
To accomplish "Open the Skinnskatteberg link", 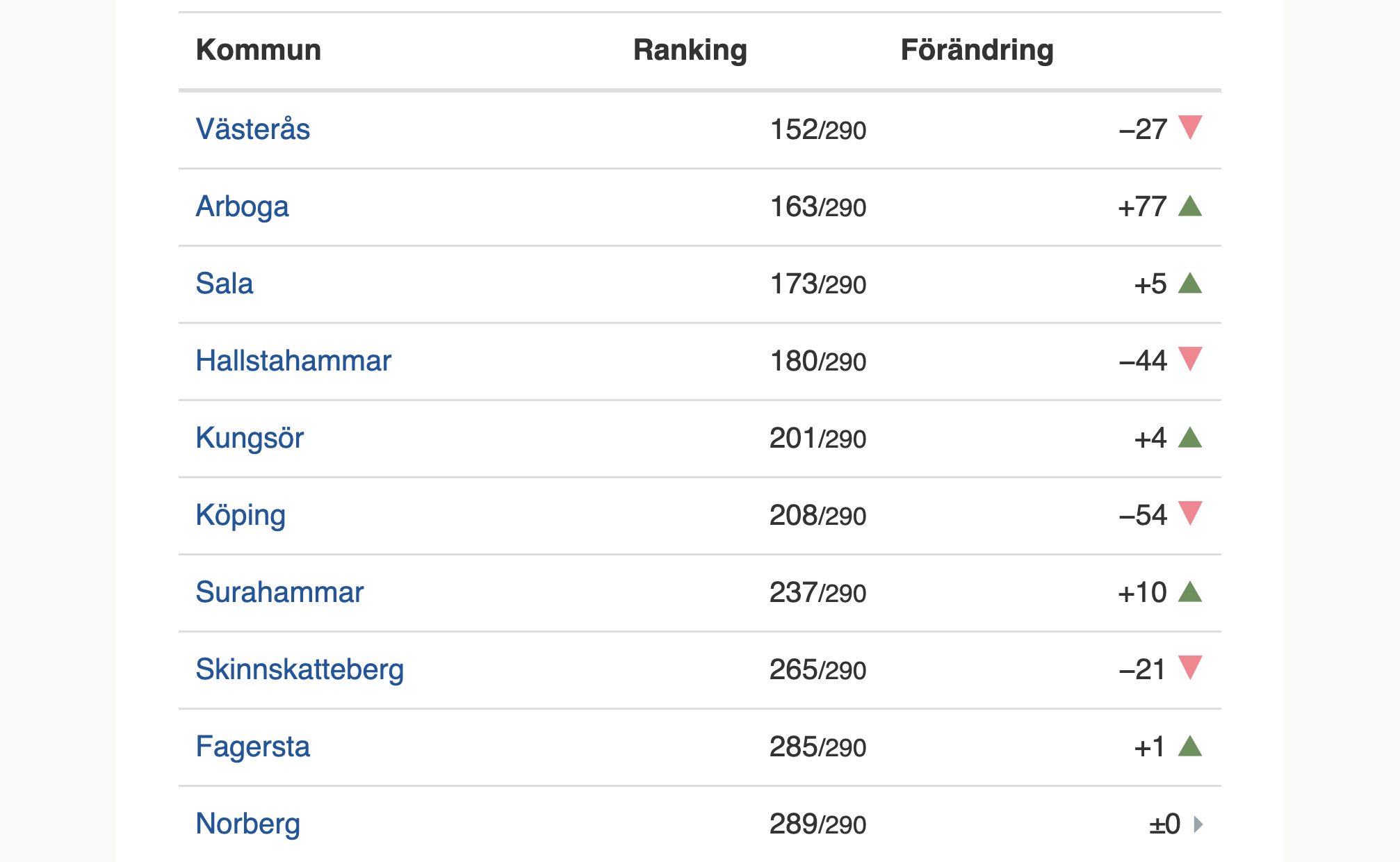I will (300, 669).
